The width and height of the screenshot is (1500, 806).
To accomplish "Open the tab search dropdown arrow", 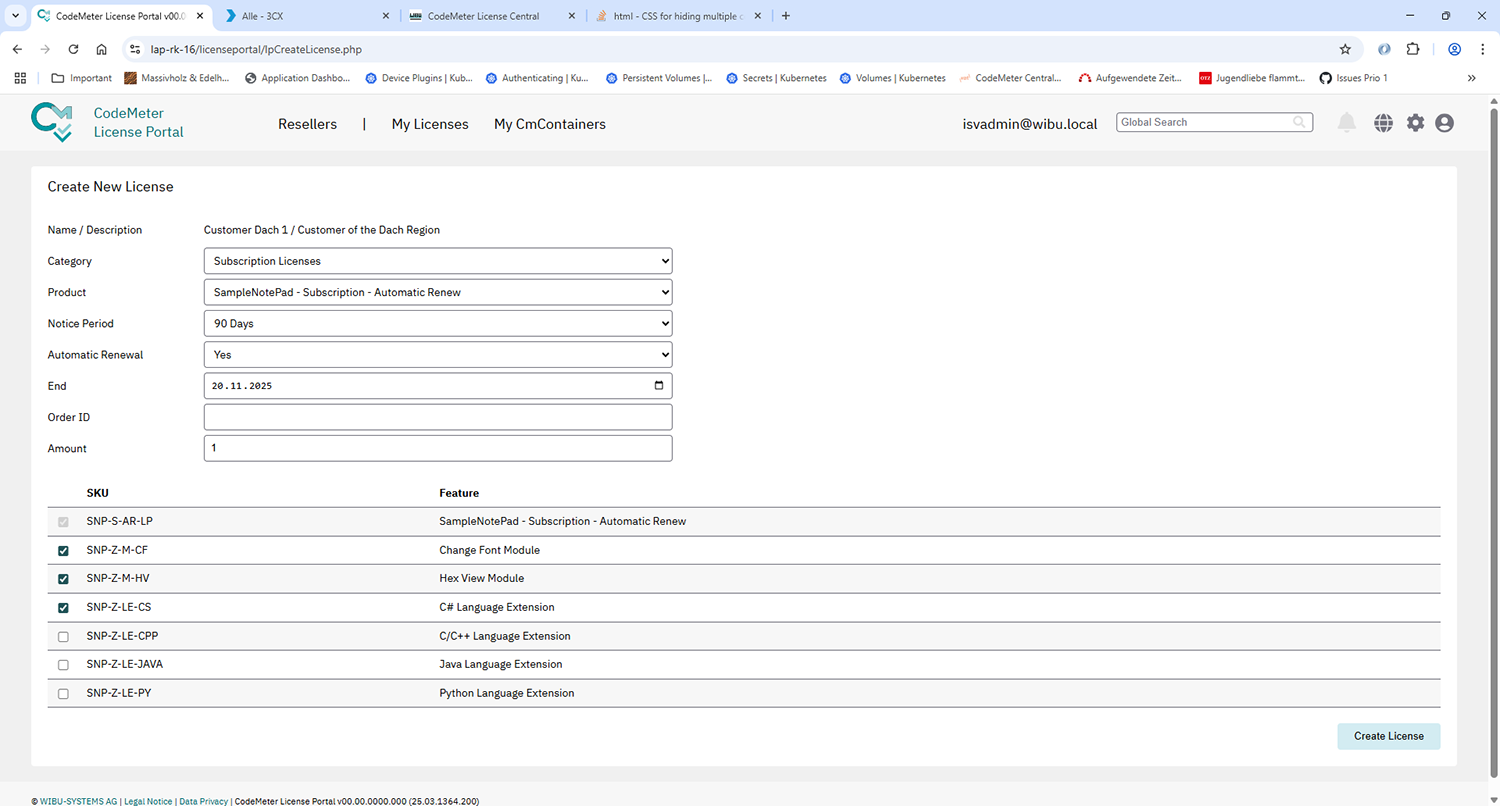I will (x=15, y=16).
